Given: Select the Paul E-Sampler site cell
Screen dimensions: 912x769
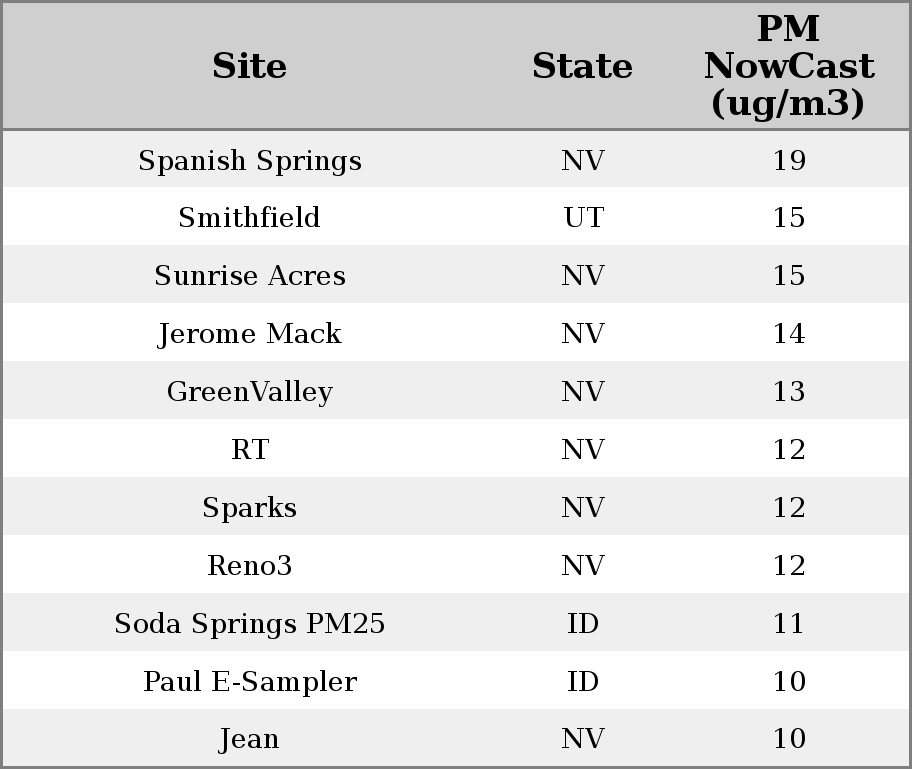Looking at the screenshot, I should click(250, 682).
